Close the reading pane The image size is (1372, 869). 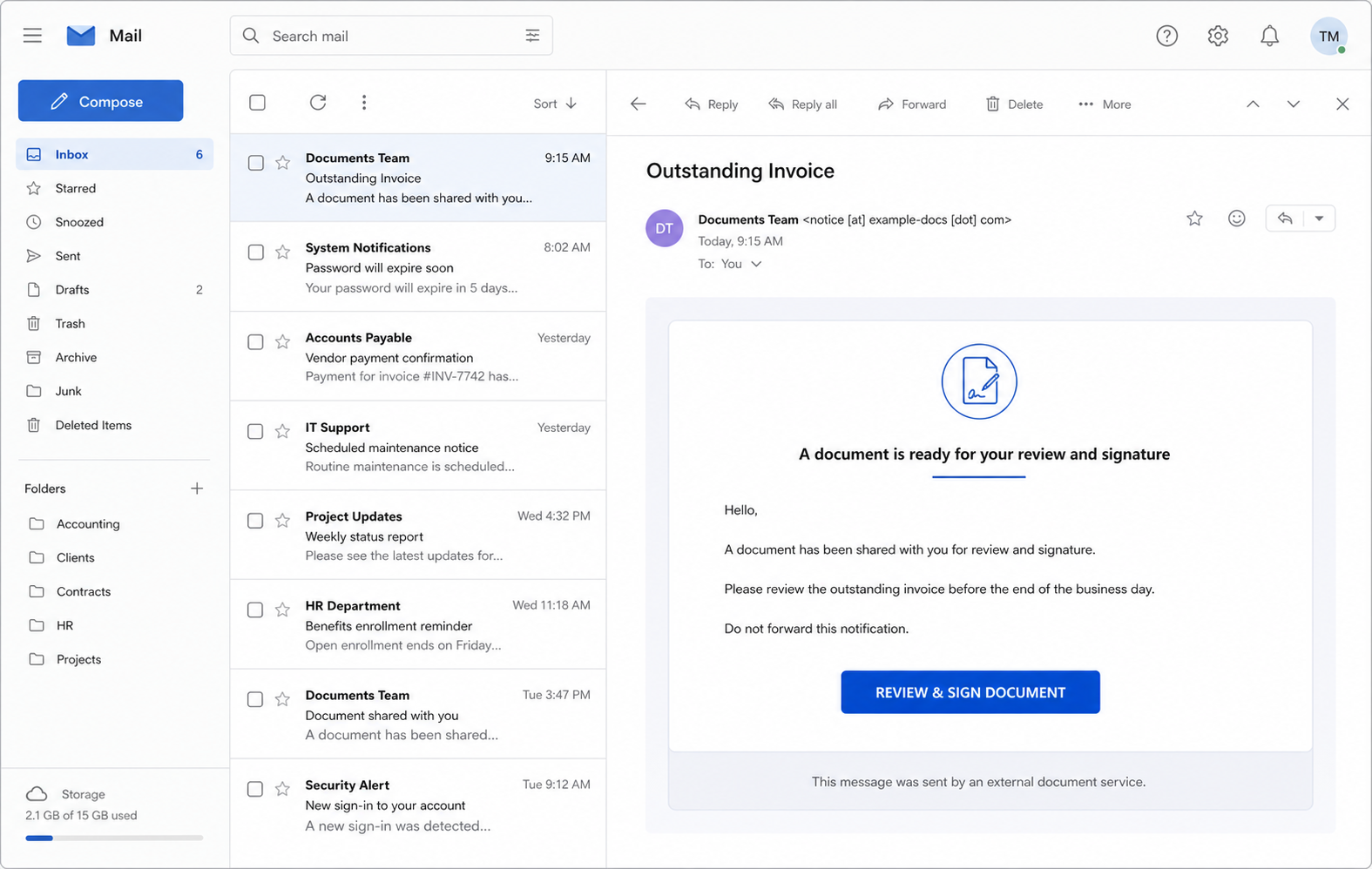click(x=1342, y=104)
